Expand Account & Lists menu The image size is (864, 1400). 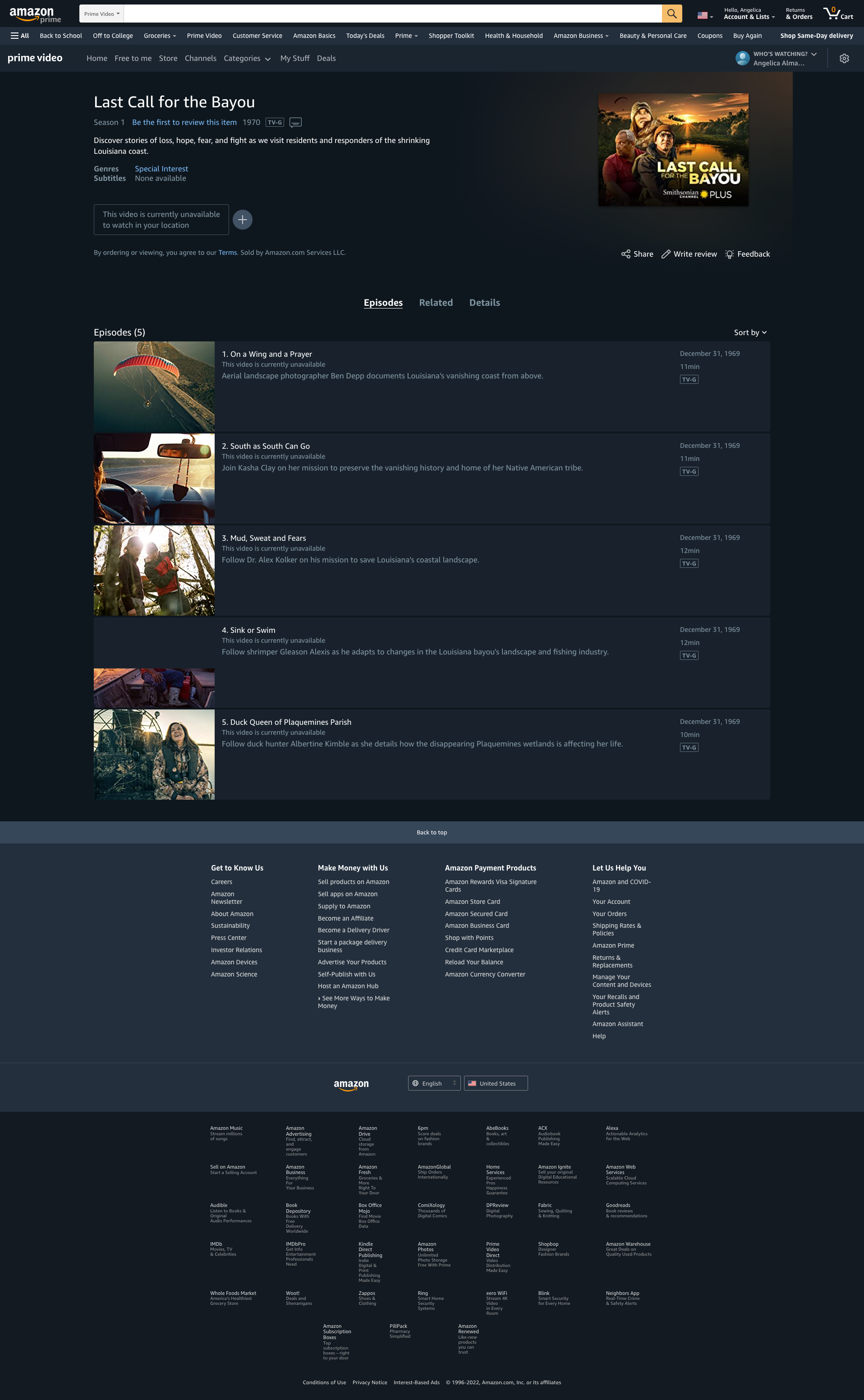point(749,14)
